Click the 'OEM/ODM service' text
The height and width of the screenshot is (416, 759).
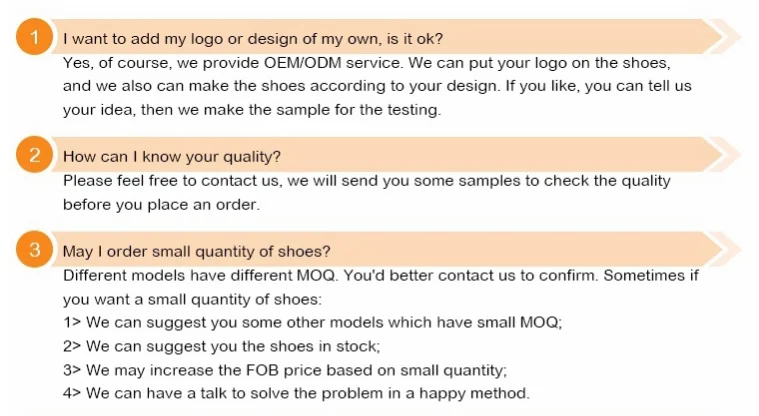coord(333,63)
